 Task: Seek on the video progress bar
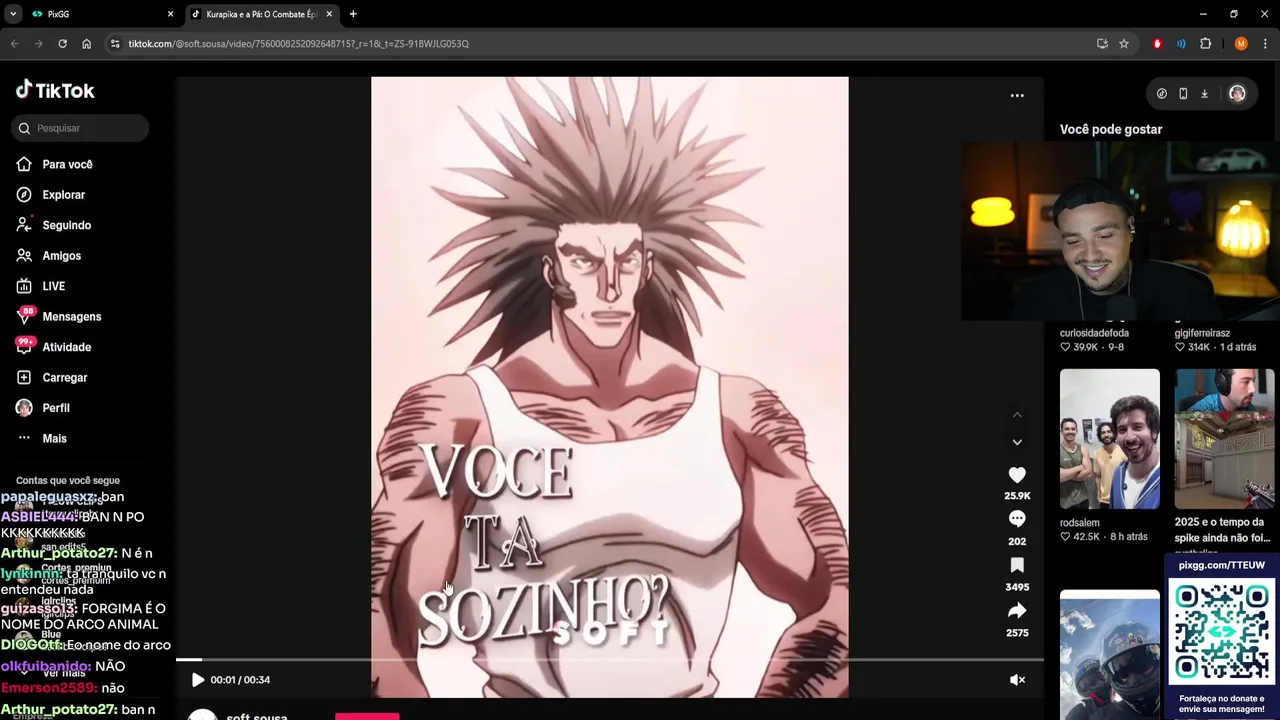tap(610, 660)
